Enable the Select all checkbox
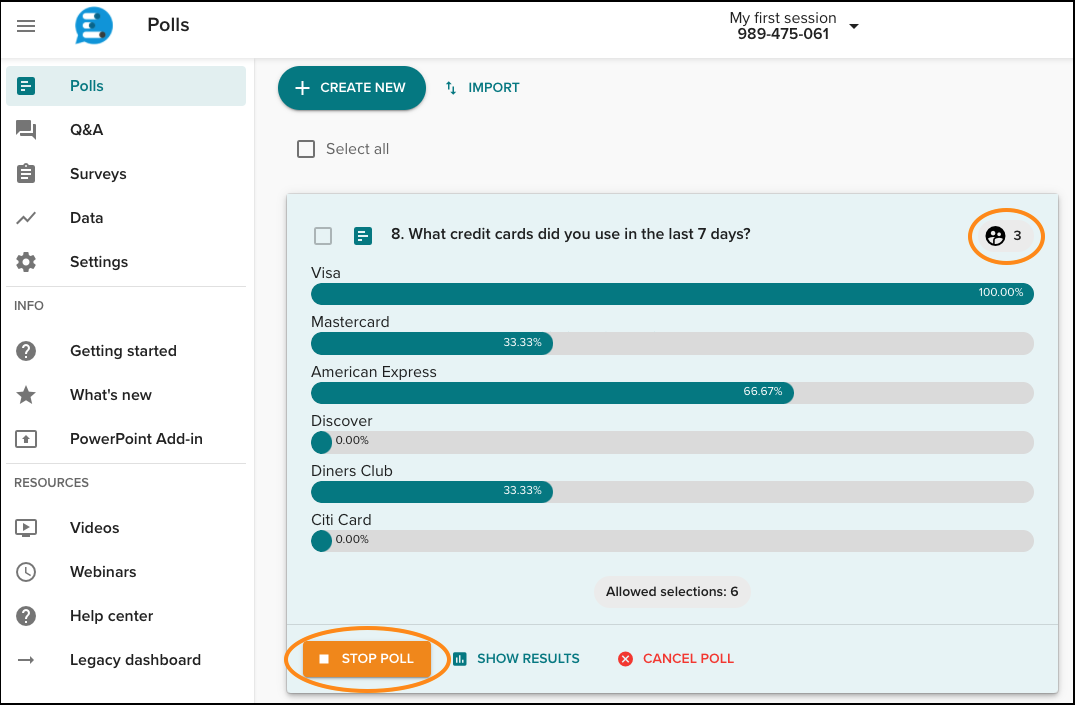The width and height of the screenshot is (1075, 705). pos(306,148)
